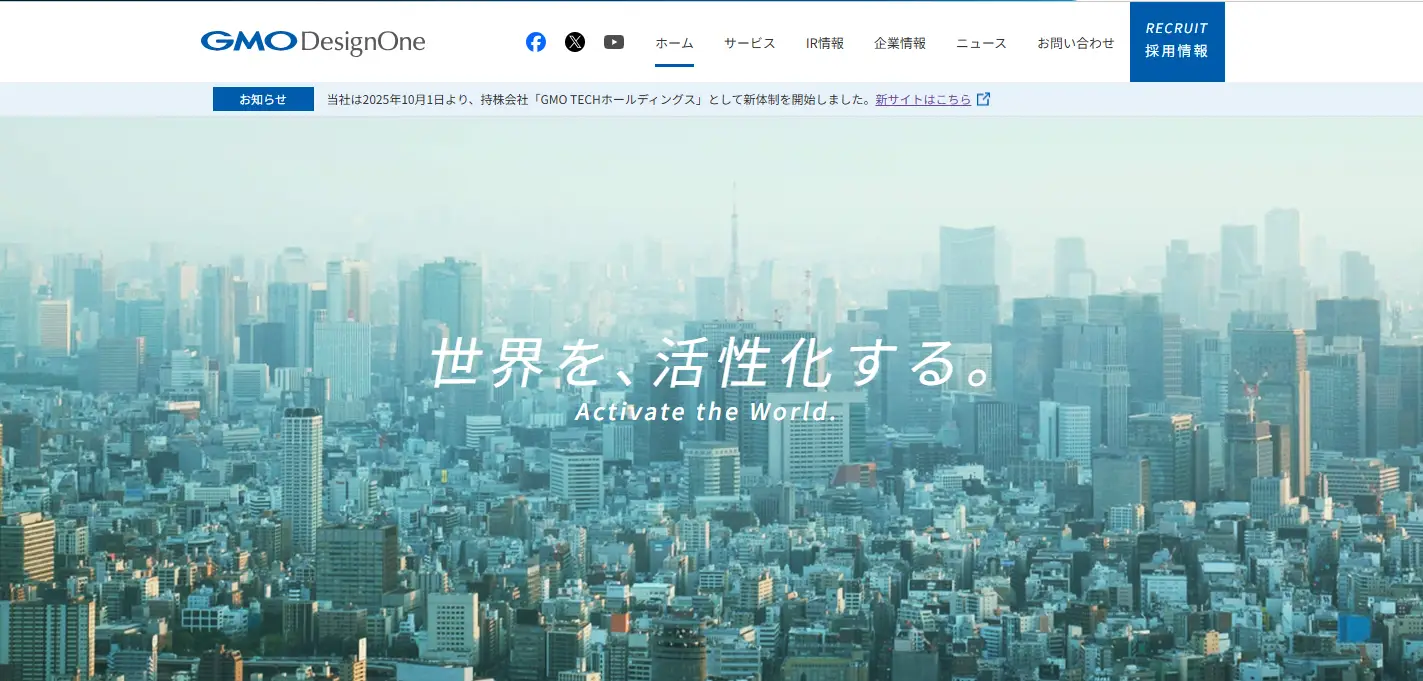Image resolution: width=1423 pixels, height=681 pixels.
Task: Go to the IR情報 menu item
Action: pos(825,43)
